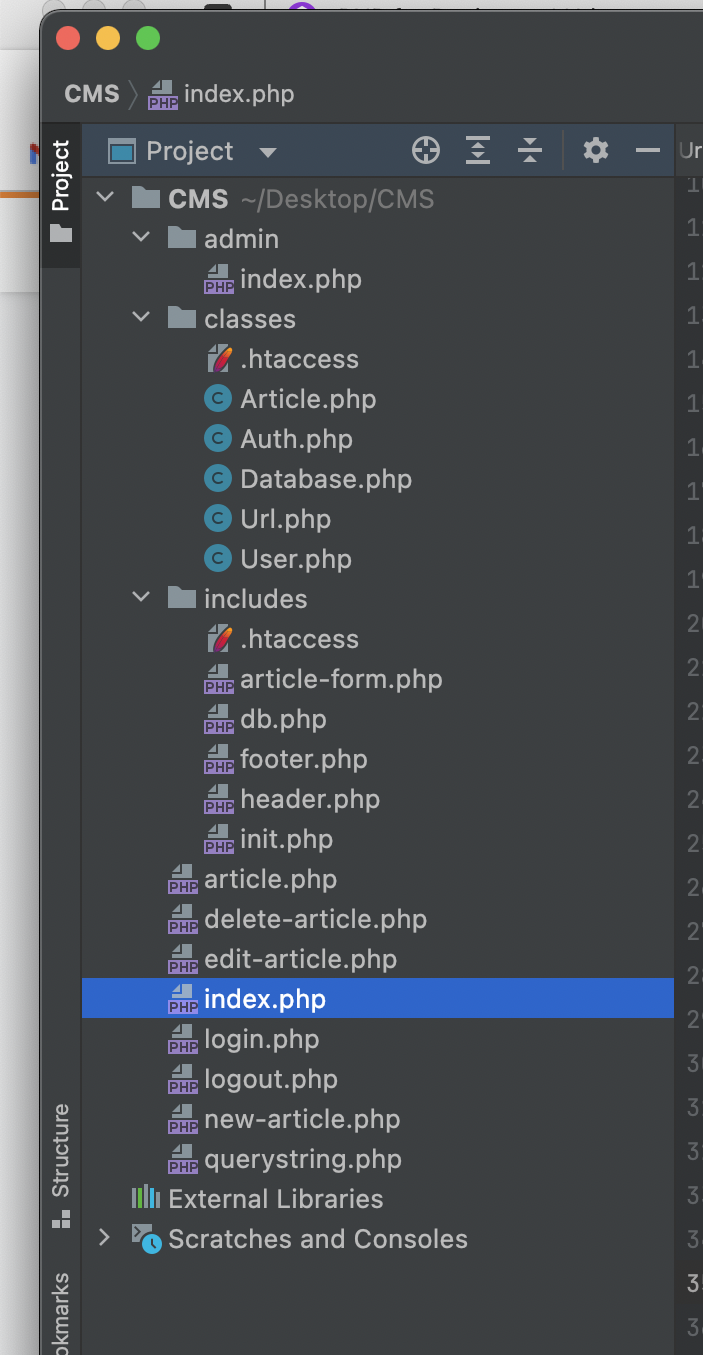
Task: Click index.php in the breadcrumb path
Action: (x=239, y=94)
